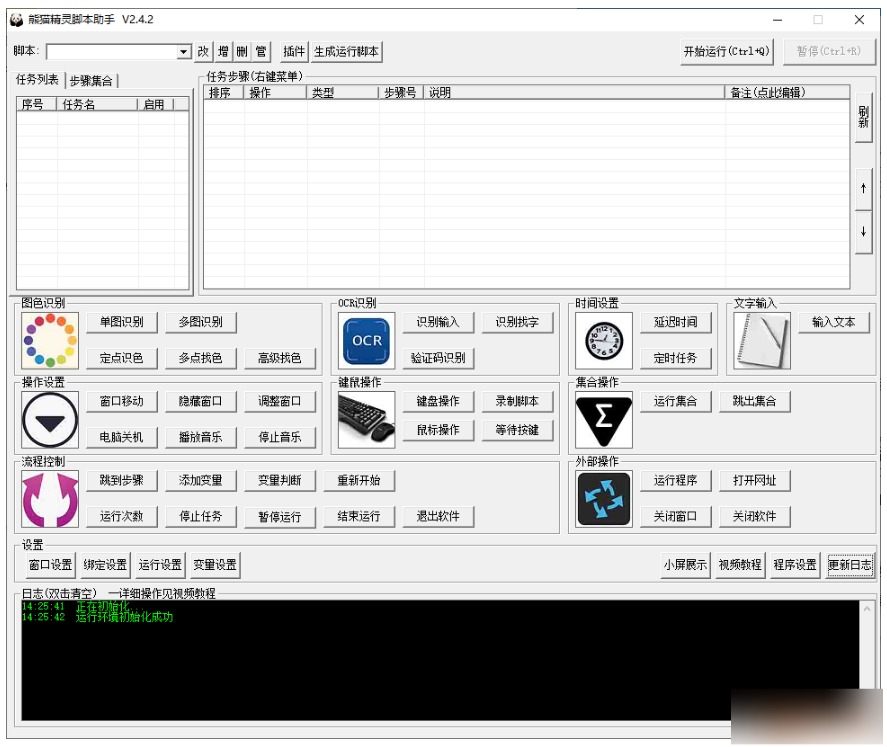
Task: Click the notepad icon in 文字输入
Action: pos(762,340)
